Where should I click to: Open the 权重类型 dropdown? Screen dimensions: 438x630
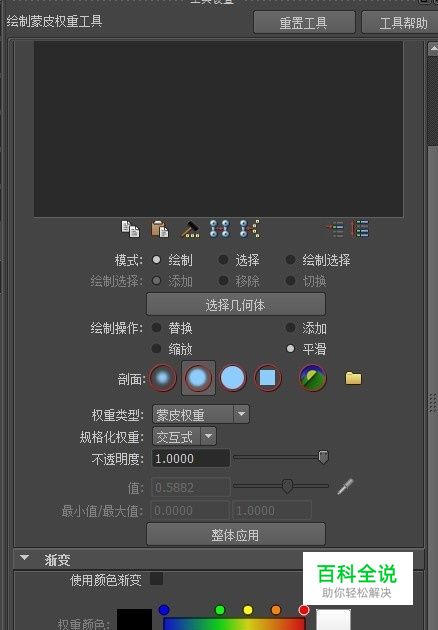point(201,415)
